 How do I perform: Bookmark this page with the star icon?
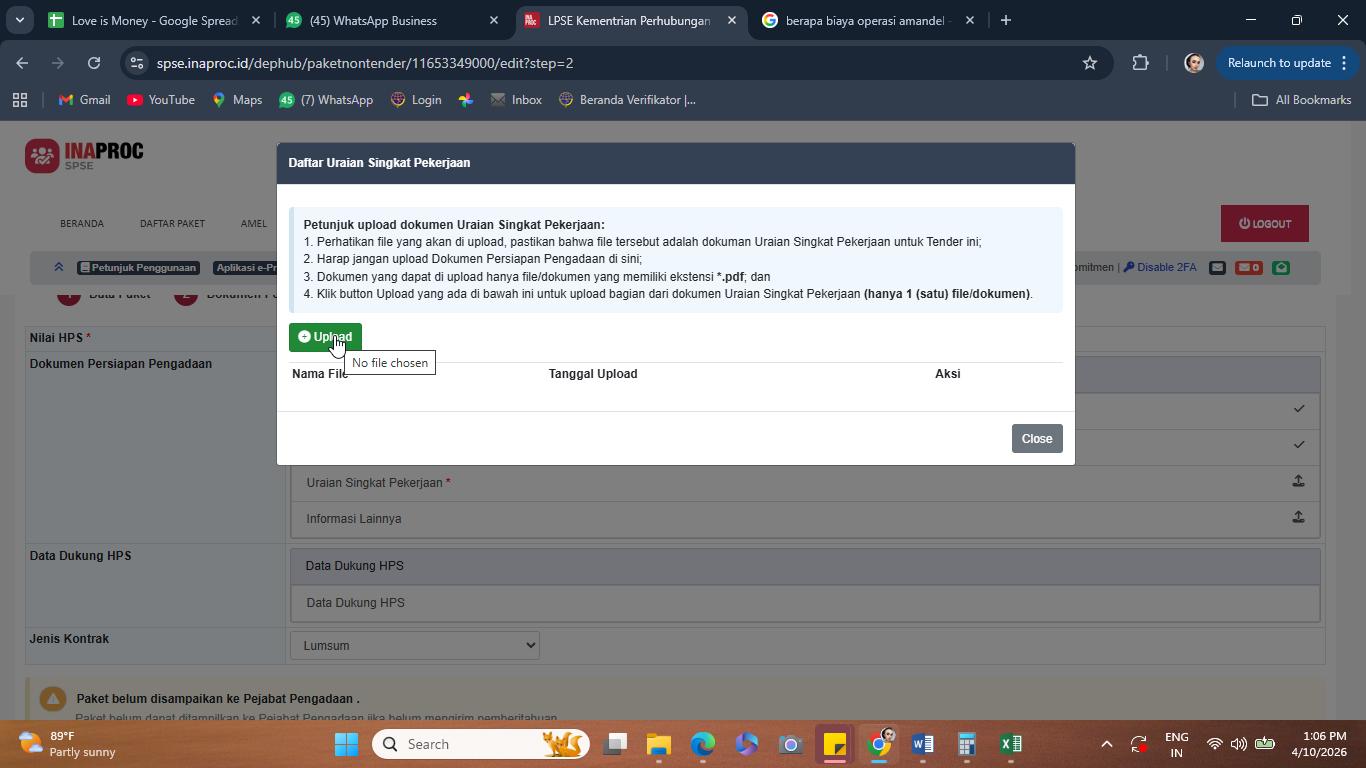click(1090, 63)
